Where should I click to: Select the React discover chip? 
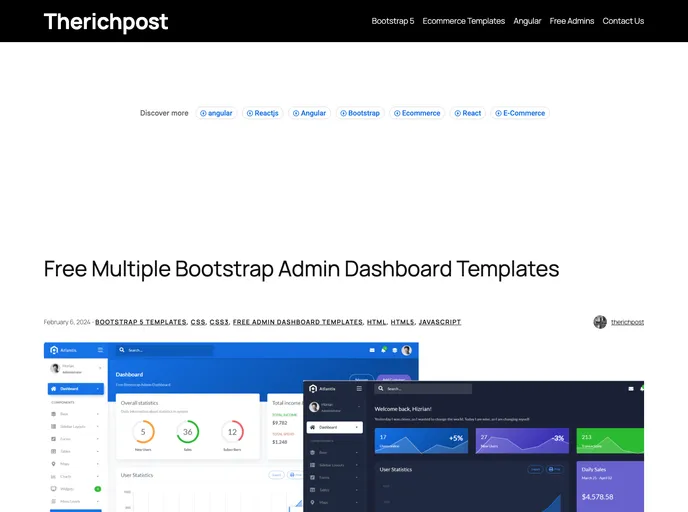(x=467, y=113)
